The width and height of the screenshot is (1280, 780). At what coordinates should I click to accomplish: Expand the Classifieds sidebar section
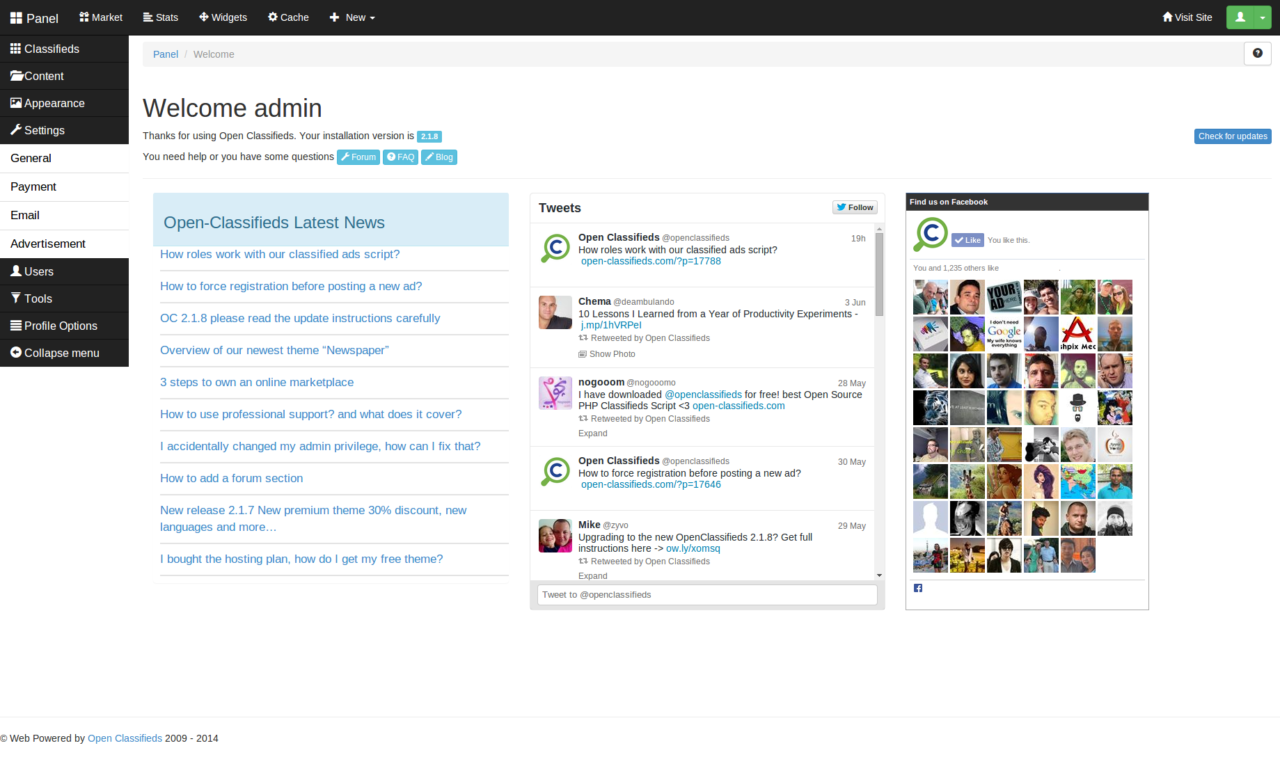pyautogui.click(x=64, y=49)
